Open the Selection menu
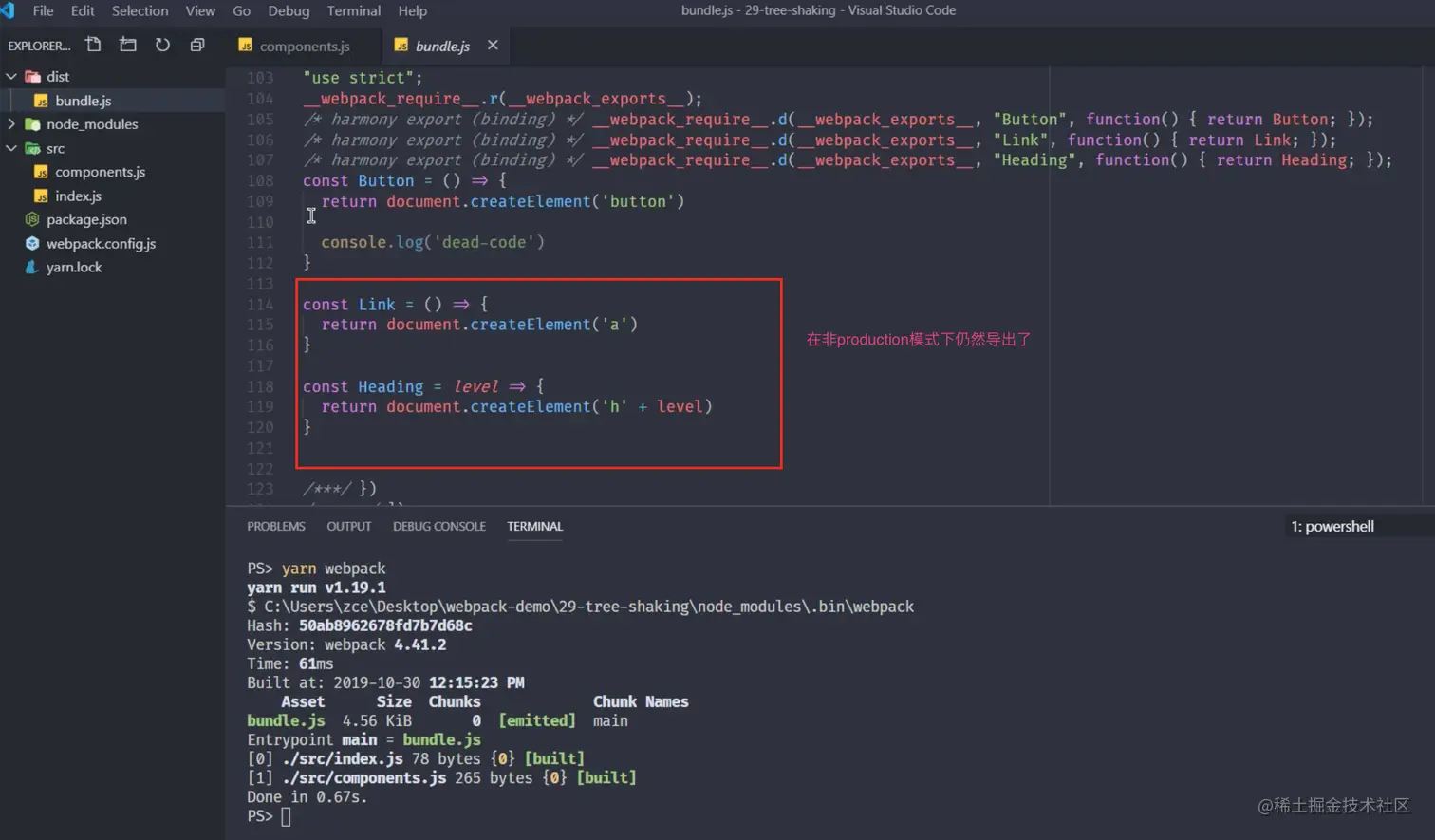Image resolution: width=1435 pixels, height=840 pixels. click(140, 10)
